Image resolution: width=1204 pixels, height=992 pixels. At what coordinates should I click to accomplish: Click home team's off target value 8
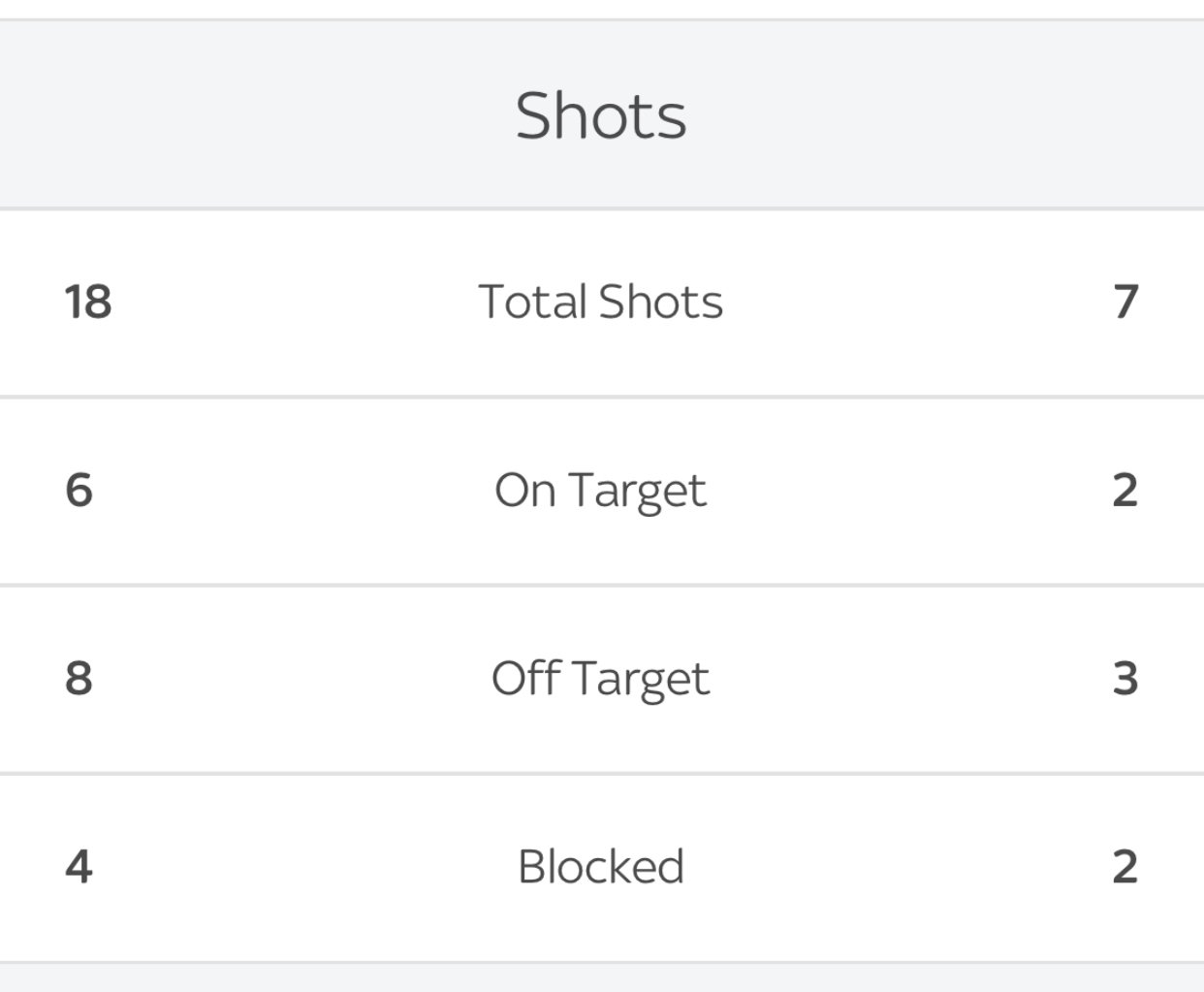[x=79, y=678]
